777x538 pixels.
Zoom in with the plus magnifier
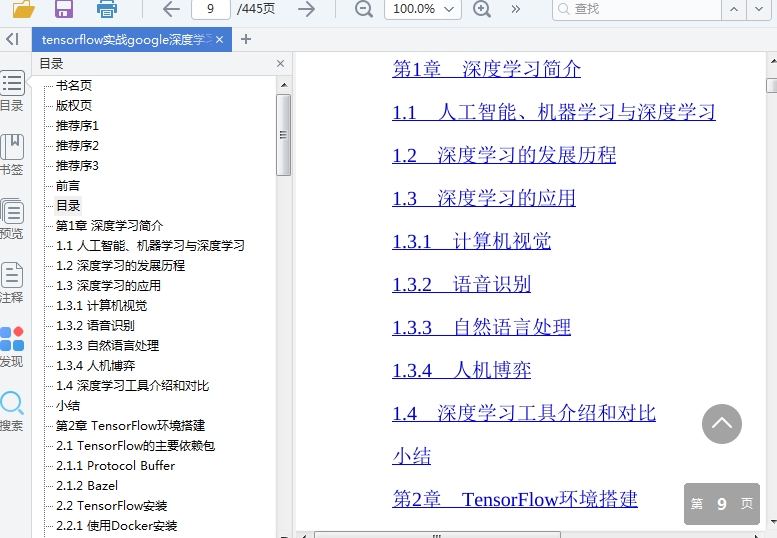coord(482,9)
